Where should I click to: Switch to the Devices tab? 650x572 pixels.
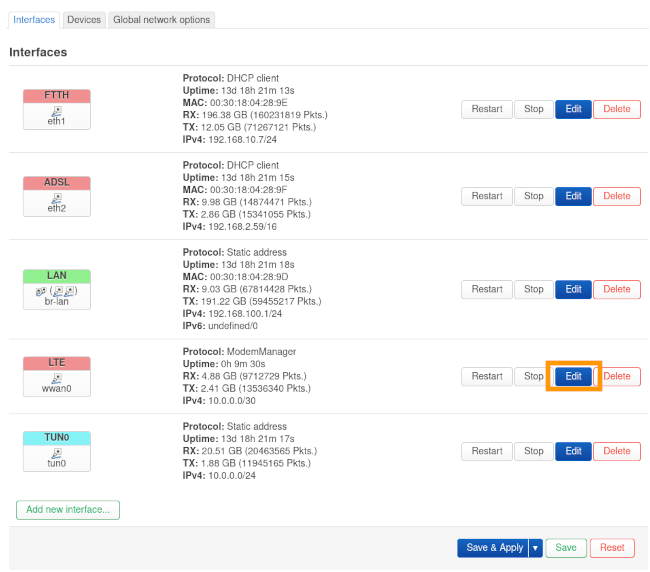[84, 20]
